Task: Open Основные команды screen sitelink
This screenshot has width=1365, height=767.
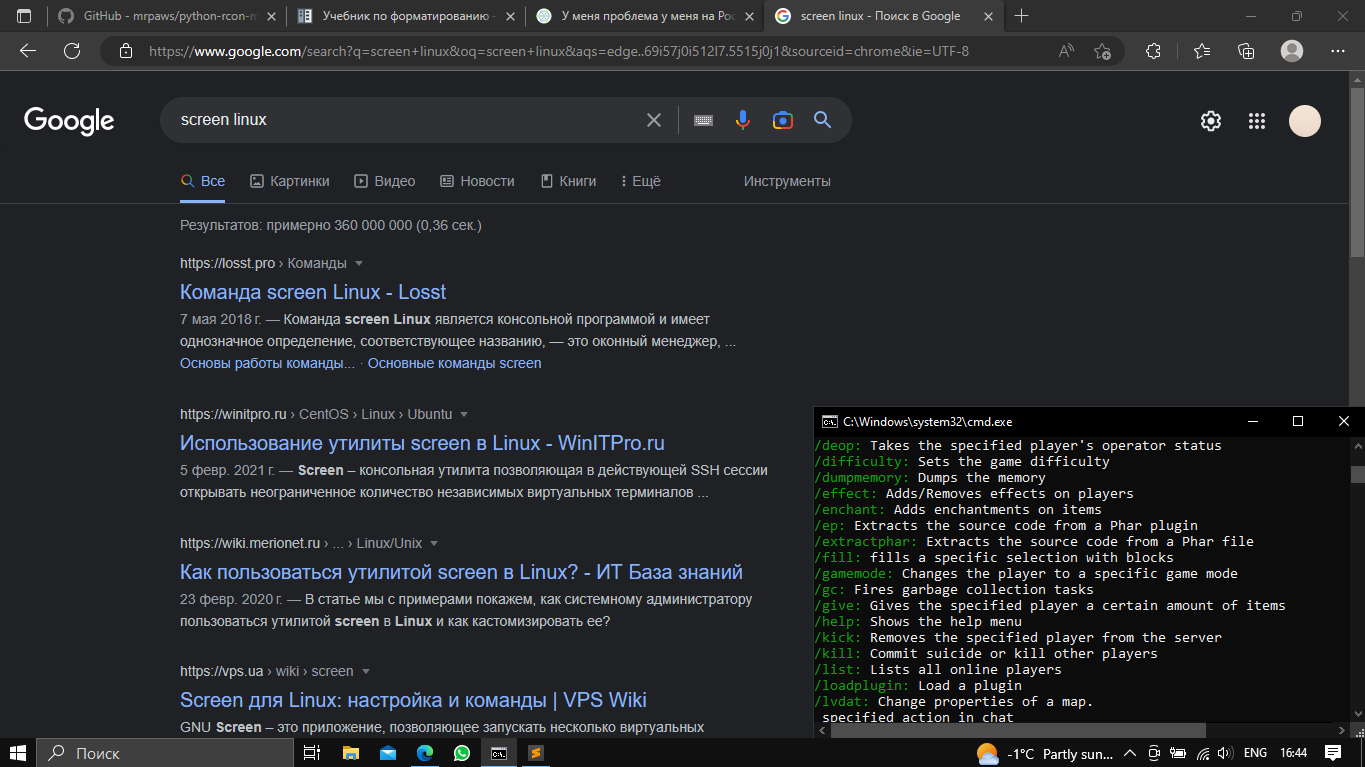Action: pos(454,363)
